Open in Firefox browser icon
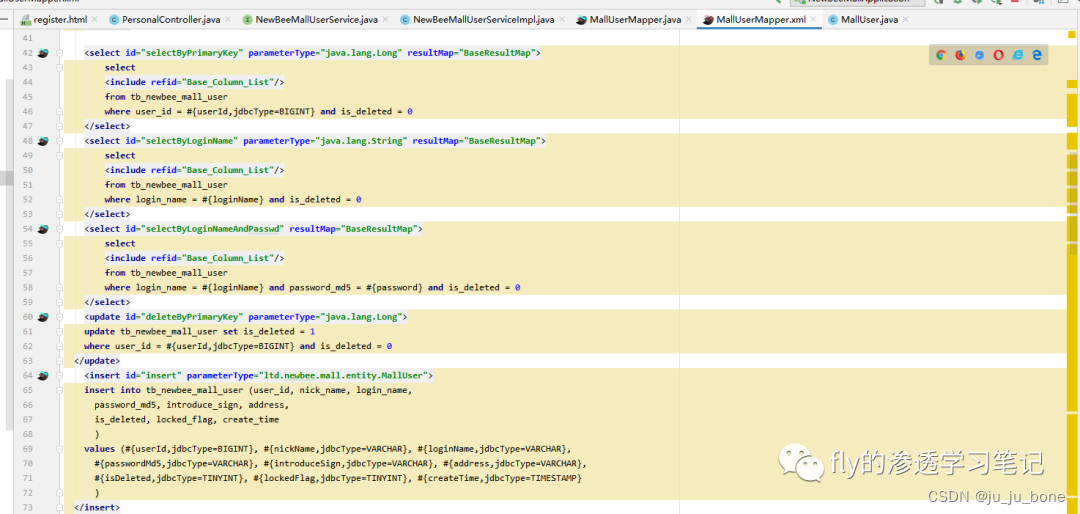Image resolution: width=1080 pixels, height=514 pixels. click(x=960, y=55)
